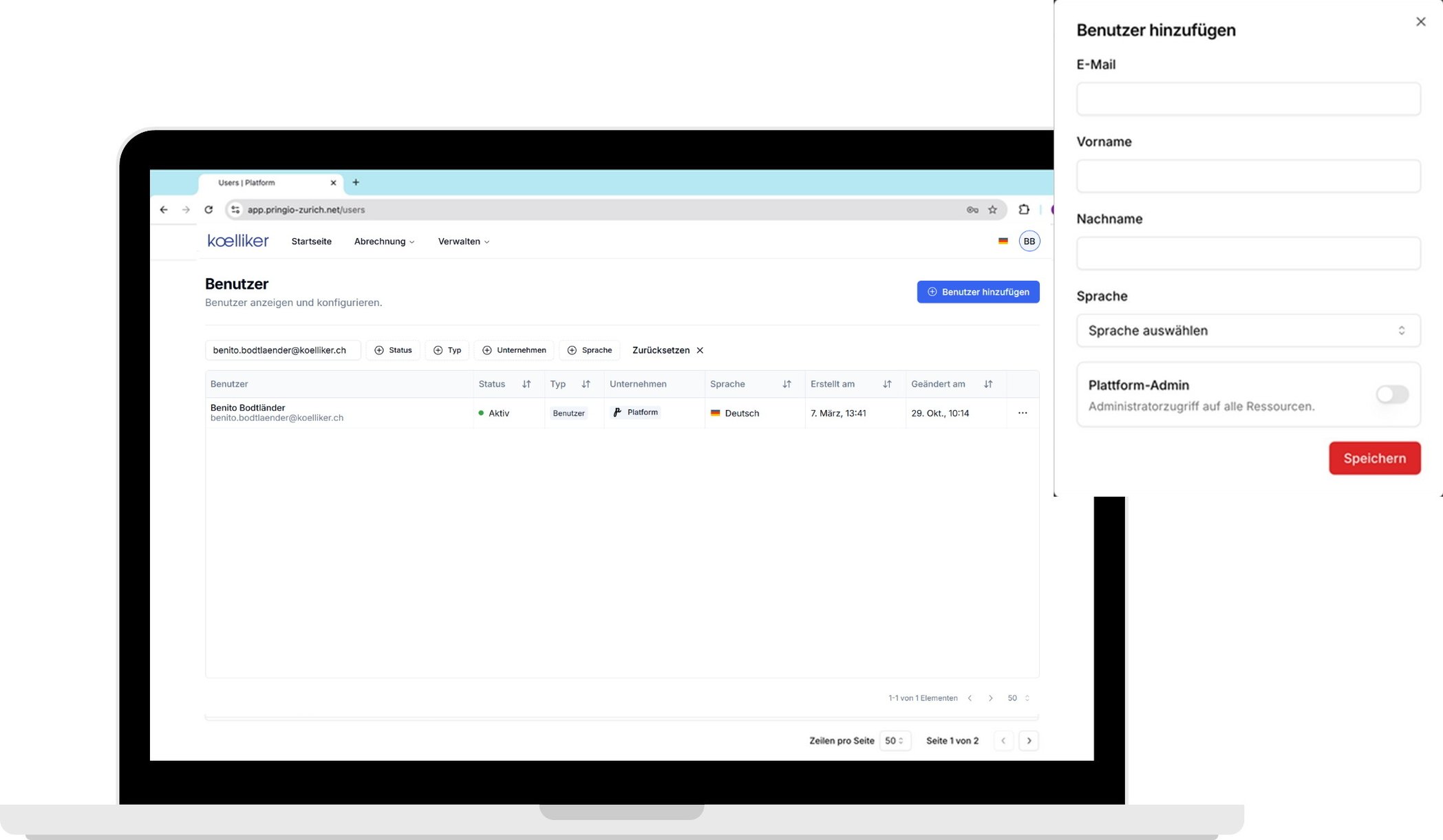Click the blue Benutzer hinzufügen button
The image size is (1443, 840).
tap(977, 292)
